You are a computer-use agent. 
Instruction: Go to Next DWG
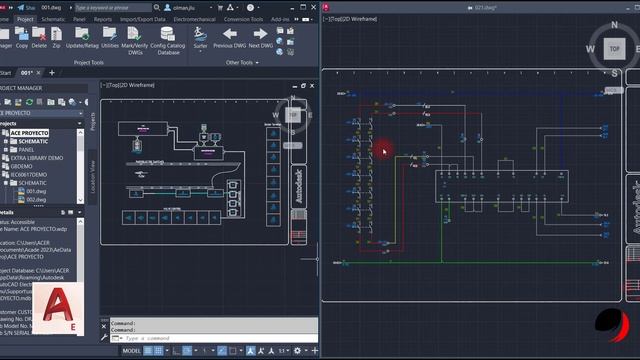tap(260, 38)
